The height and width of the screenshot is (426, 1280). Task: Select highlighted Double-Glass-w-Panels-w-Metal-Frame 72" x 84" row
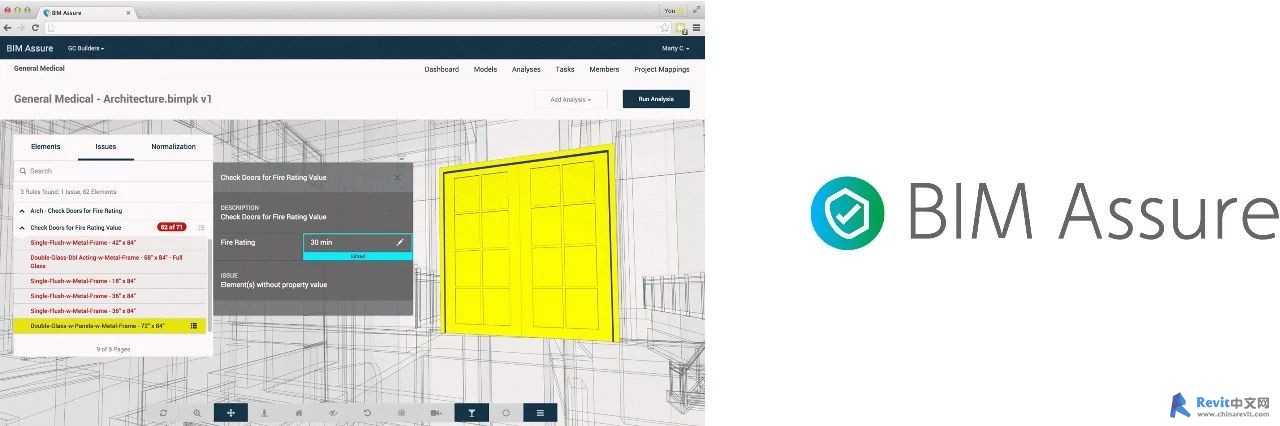coord(110,325)
